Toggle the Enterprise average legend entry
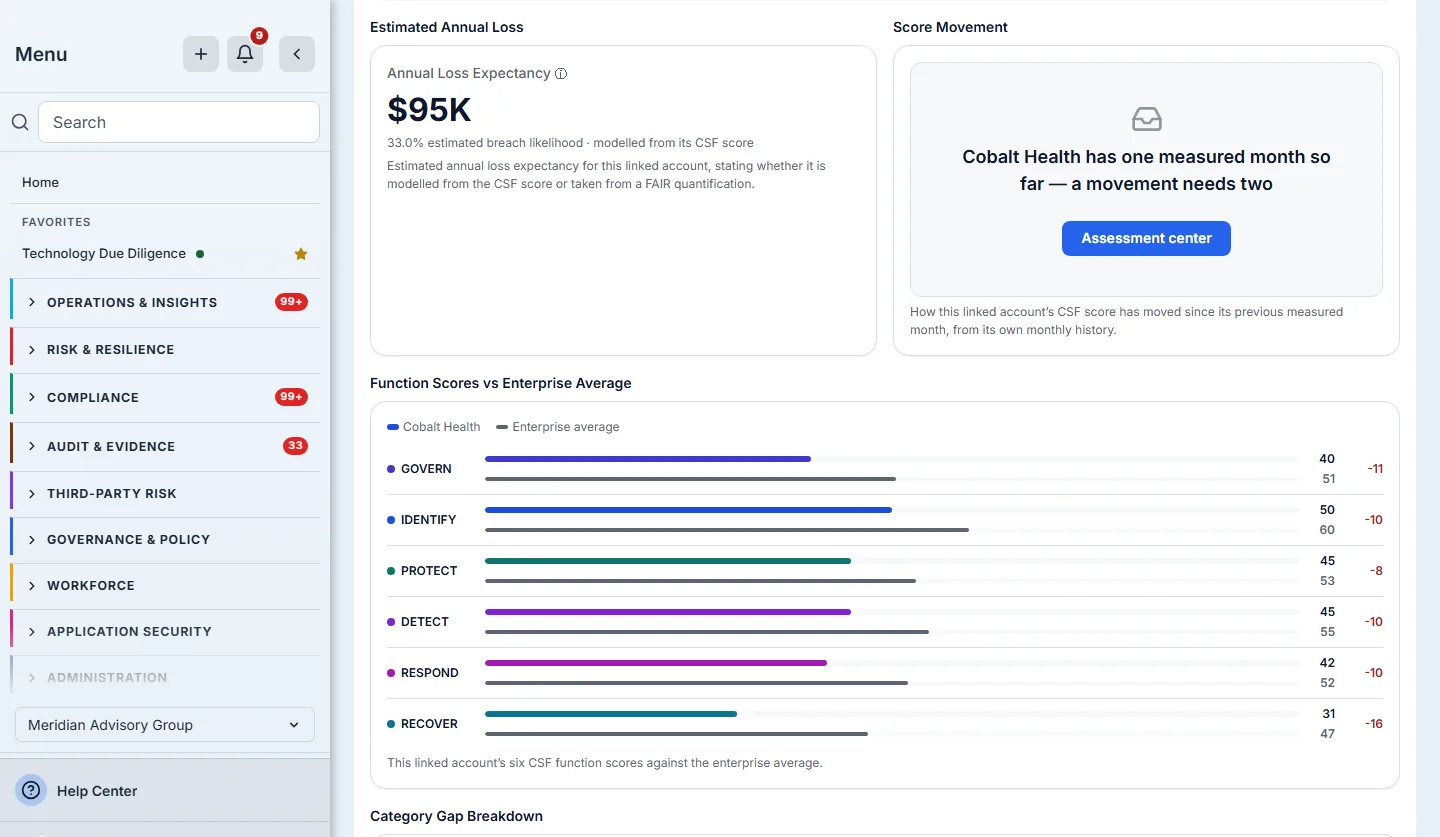This screenshot has height=837, width=1440. (x=558, y=427)
